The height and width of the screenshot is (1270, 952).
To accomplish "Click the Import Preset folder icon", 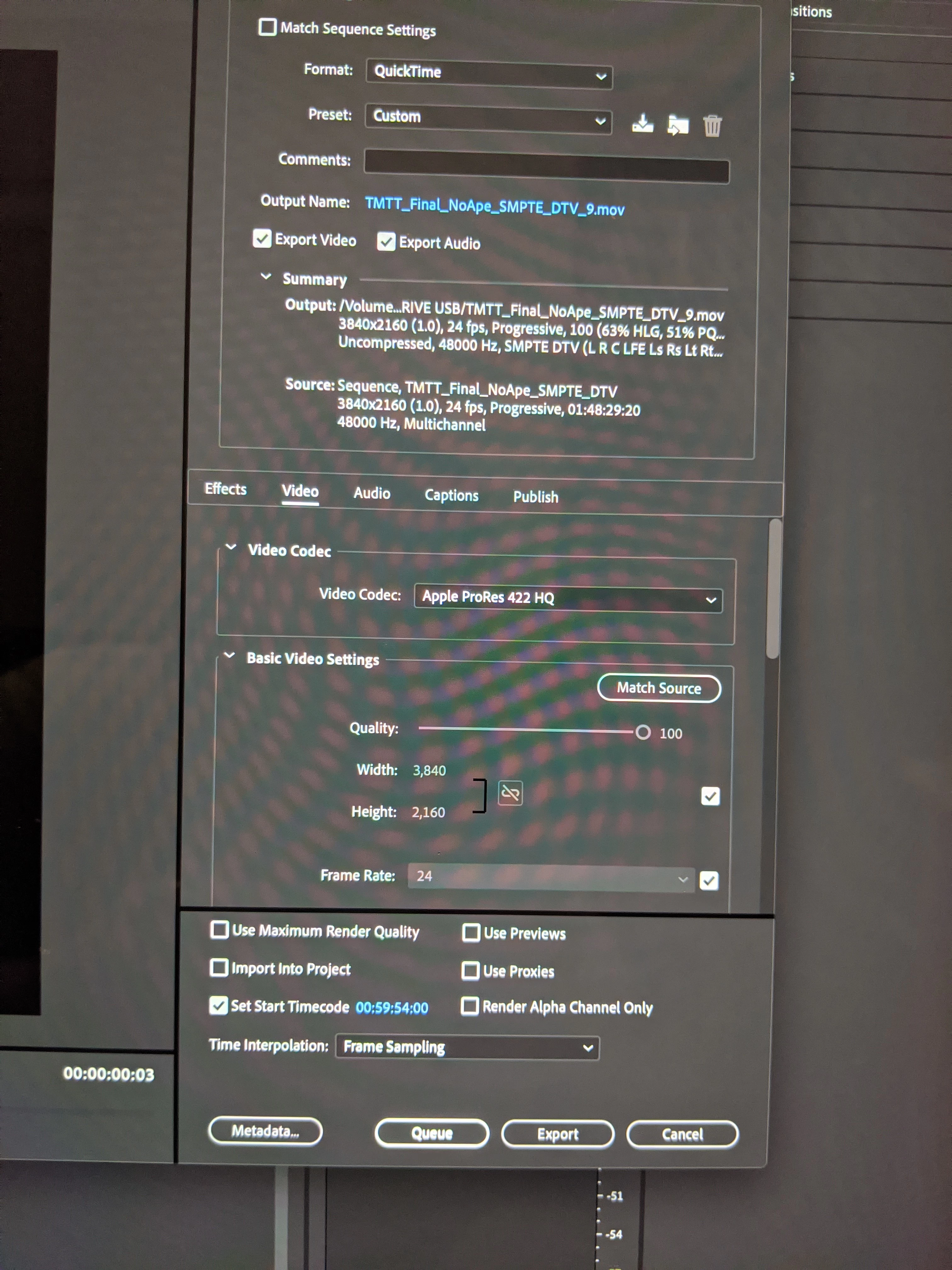I will 678,125.
